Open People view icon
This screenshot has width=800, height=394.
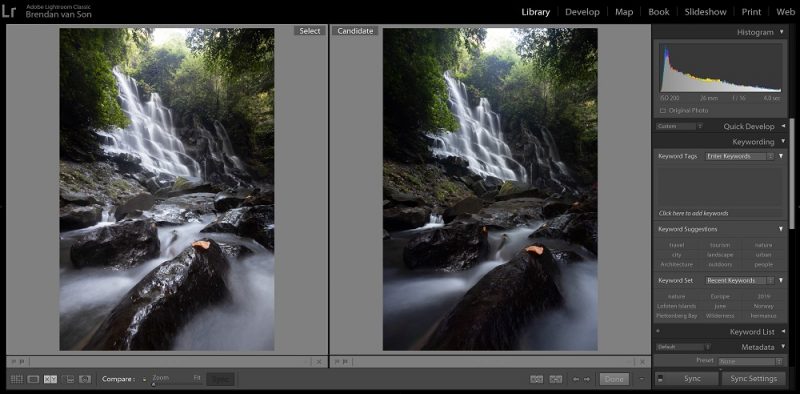85,379
